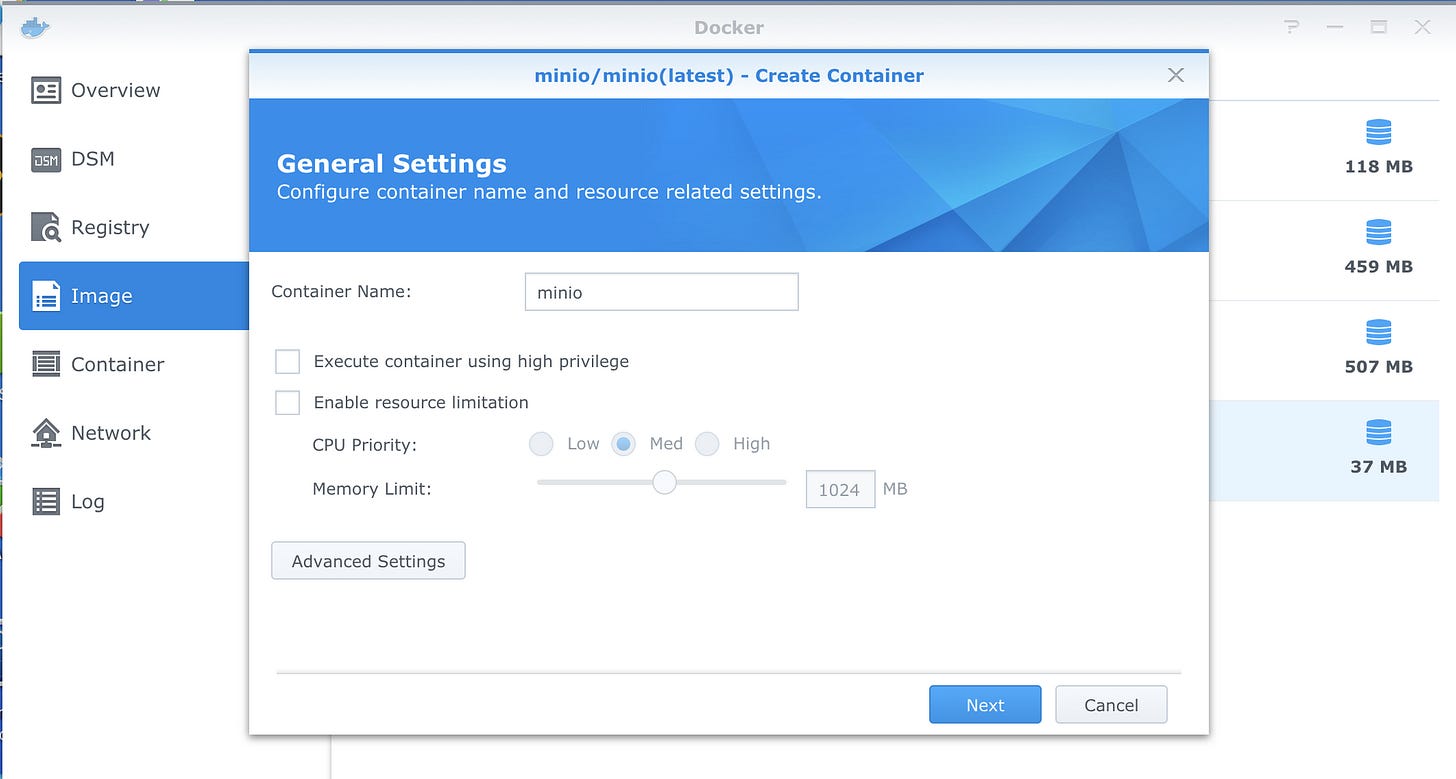This screenshot has width=1456, height=779.
Task: Click the 459 MB image size text
Action: point(1378,266)
